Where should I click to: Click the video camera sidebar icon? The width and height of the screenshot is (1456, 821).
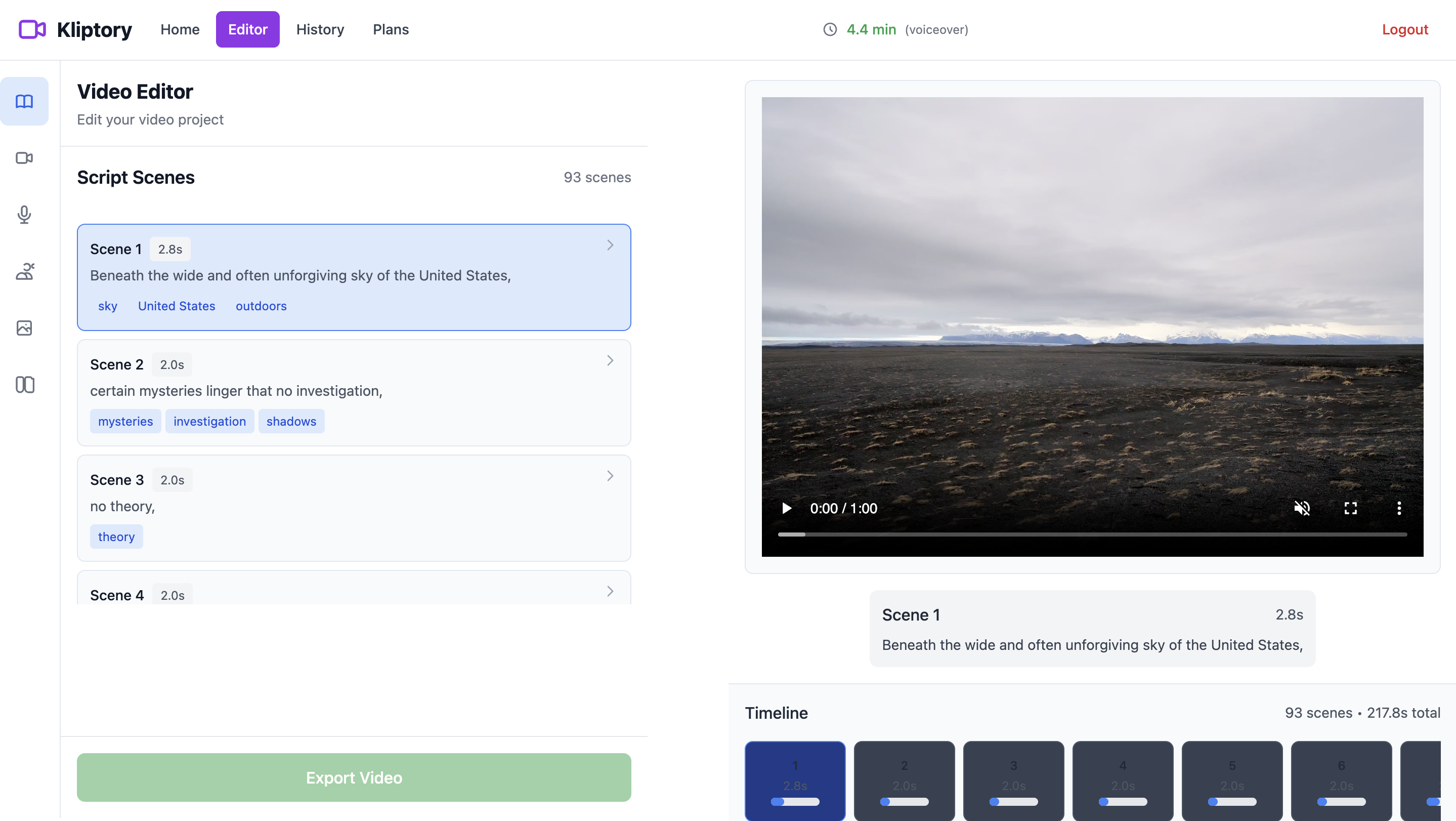point(24,158)
